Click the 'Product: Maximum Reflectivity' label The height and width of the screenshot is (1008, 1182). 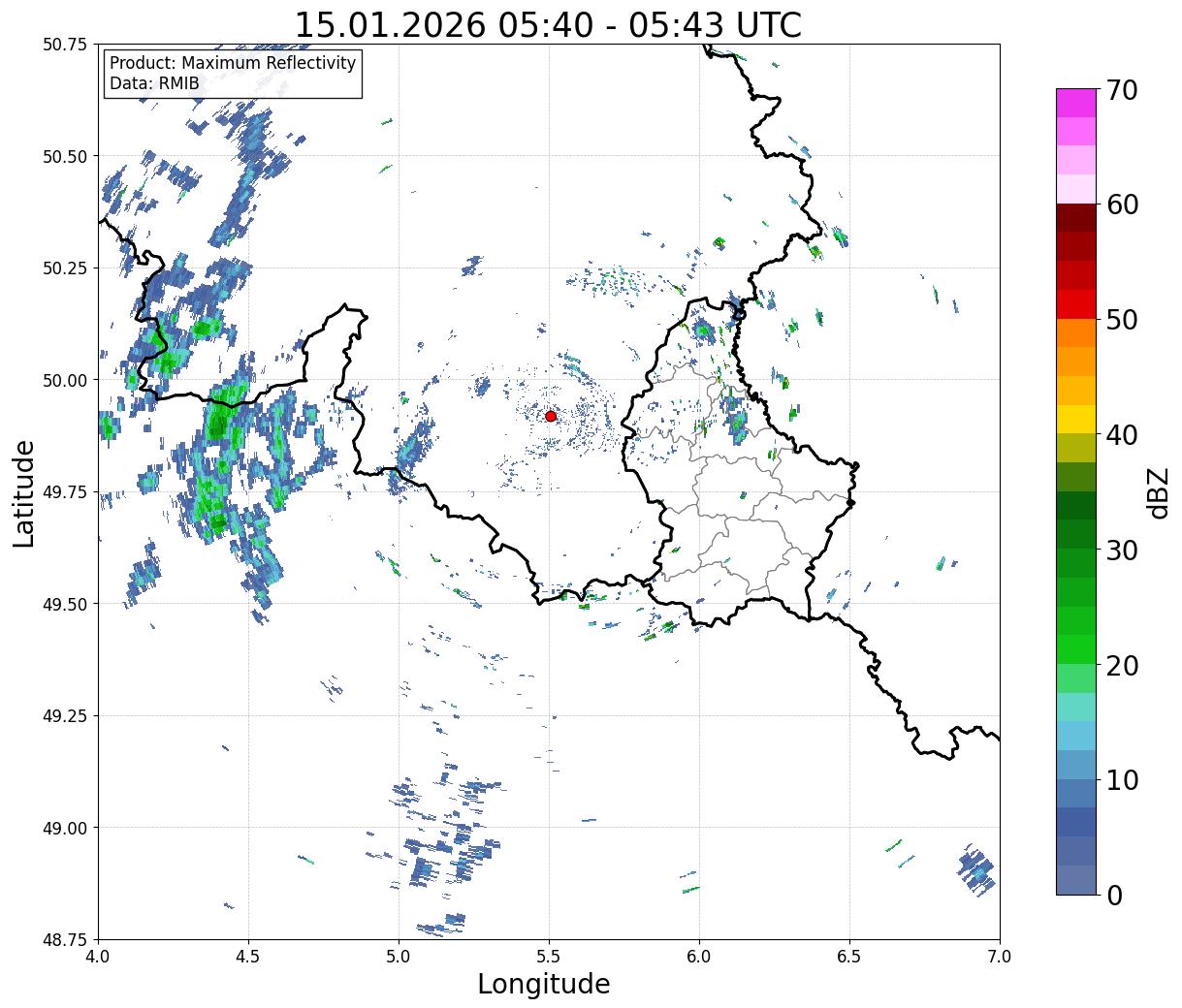[233, 63]
